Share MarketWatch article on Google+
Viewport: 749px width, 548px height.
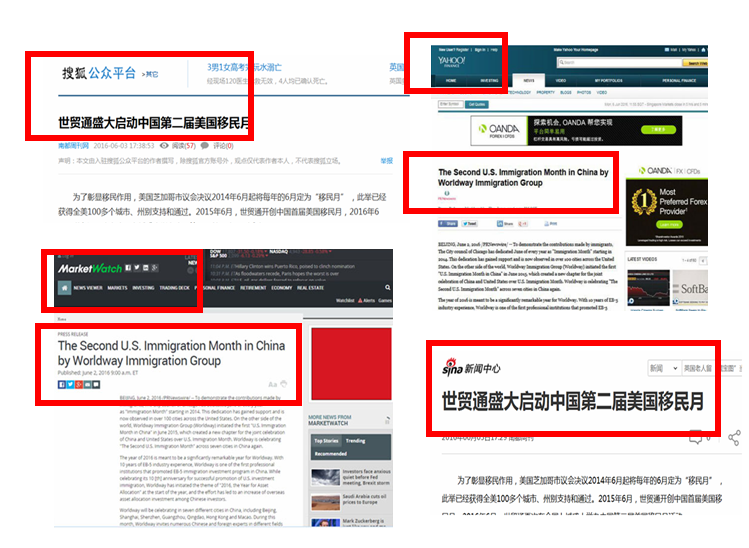click(x=79, y=385)
